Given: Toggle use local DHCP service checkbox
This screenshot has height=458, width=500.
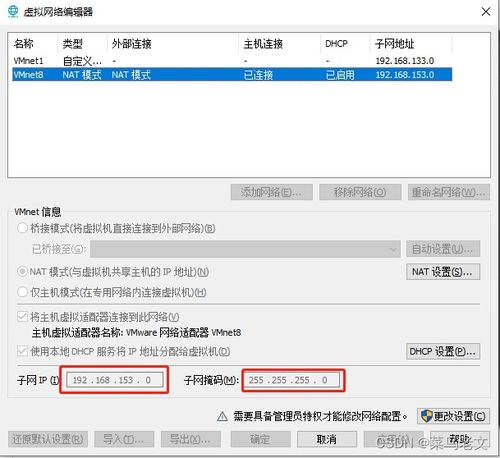Looking at the screenshot, I should click(22, 351).
